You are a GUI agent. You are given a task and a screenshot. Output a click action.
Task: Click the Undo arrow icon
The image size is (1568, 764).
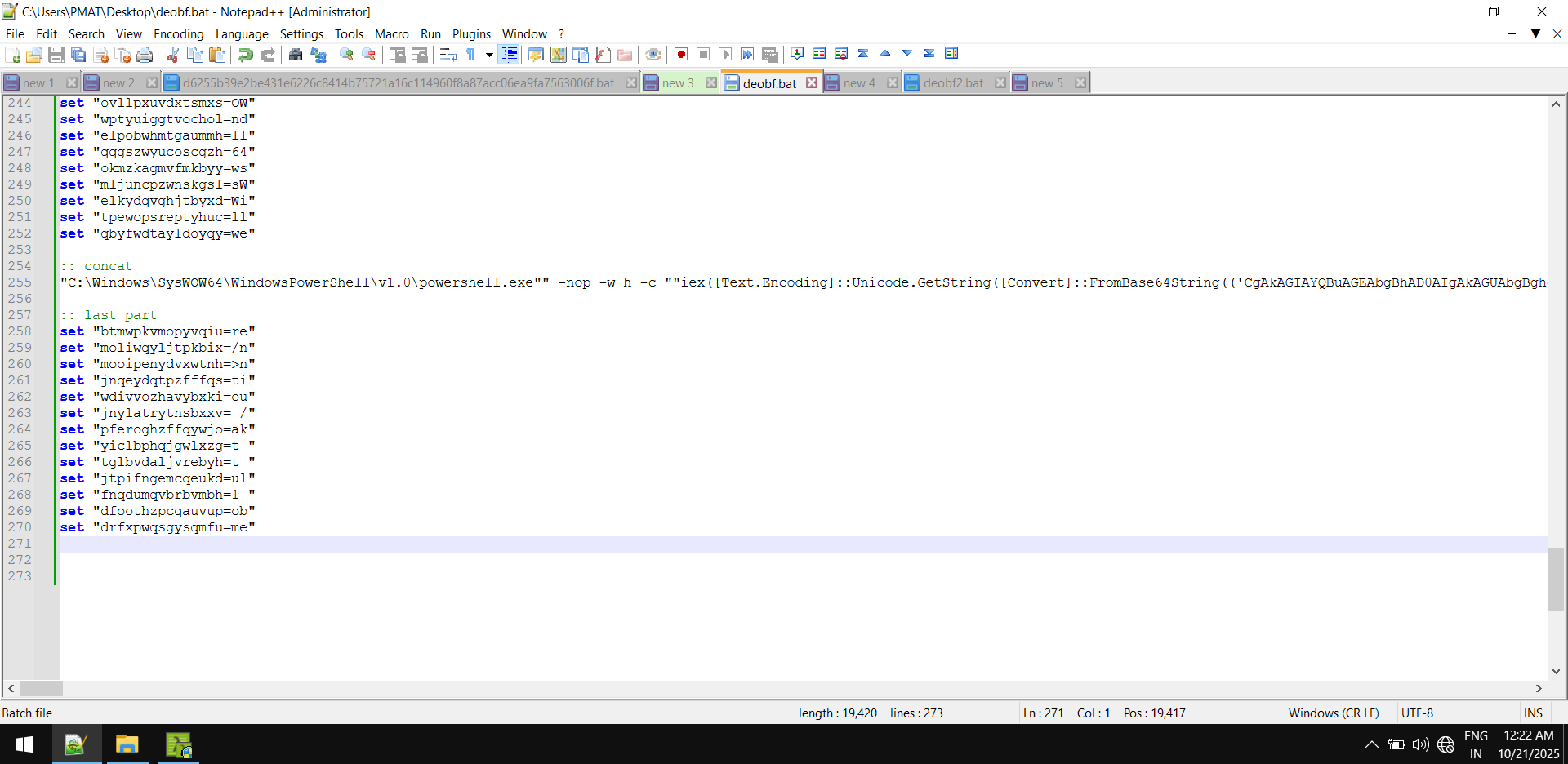coord(245,55)
